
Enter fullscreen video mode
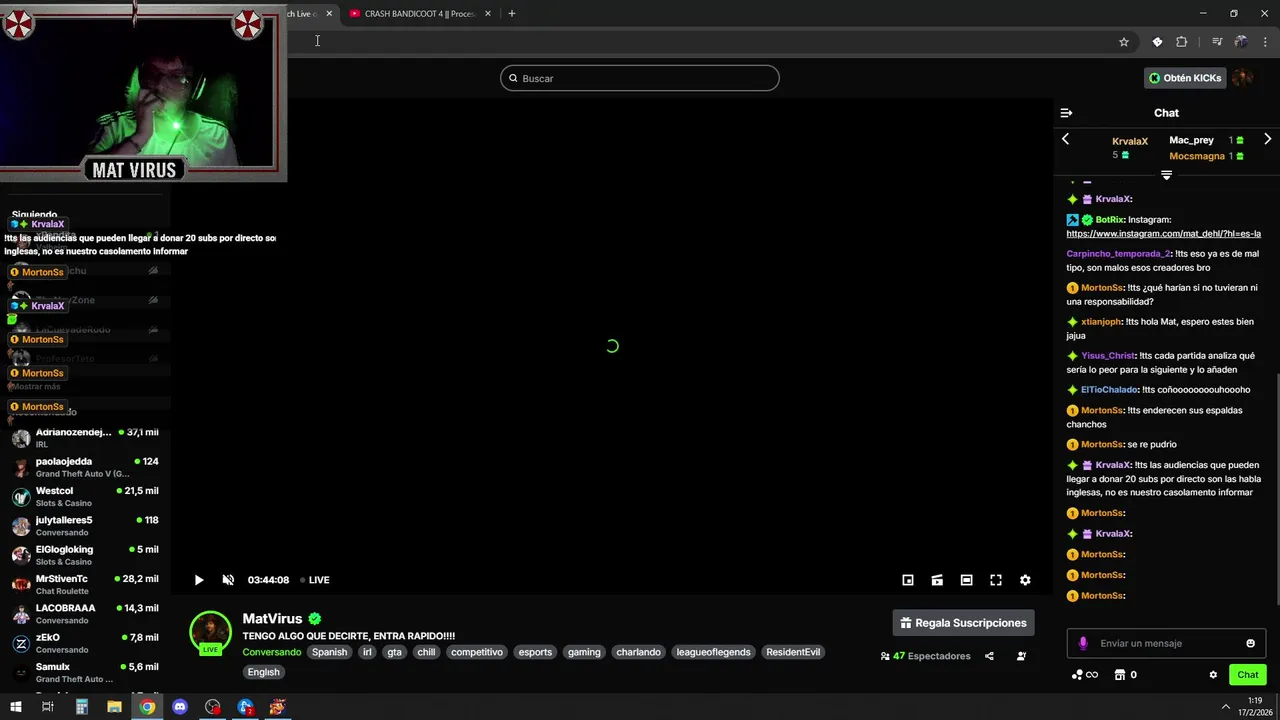(996, 580)
